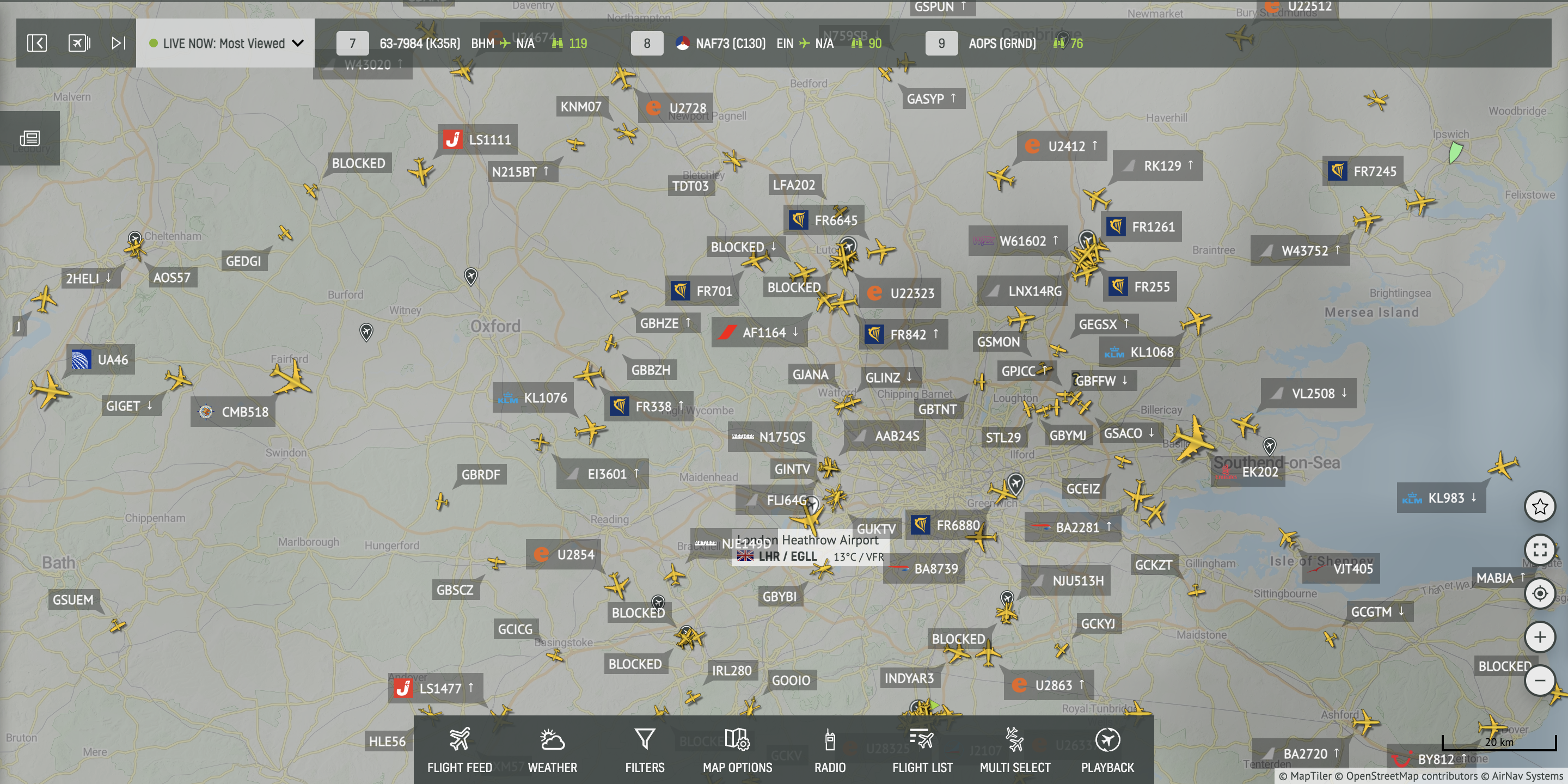This screenshot has height=784, width=1568.
Task: Select flight label W61602
Action: pos(1018,241)
